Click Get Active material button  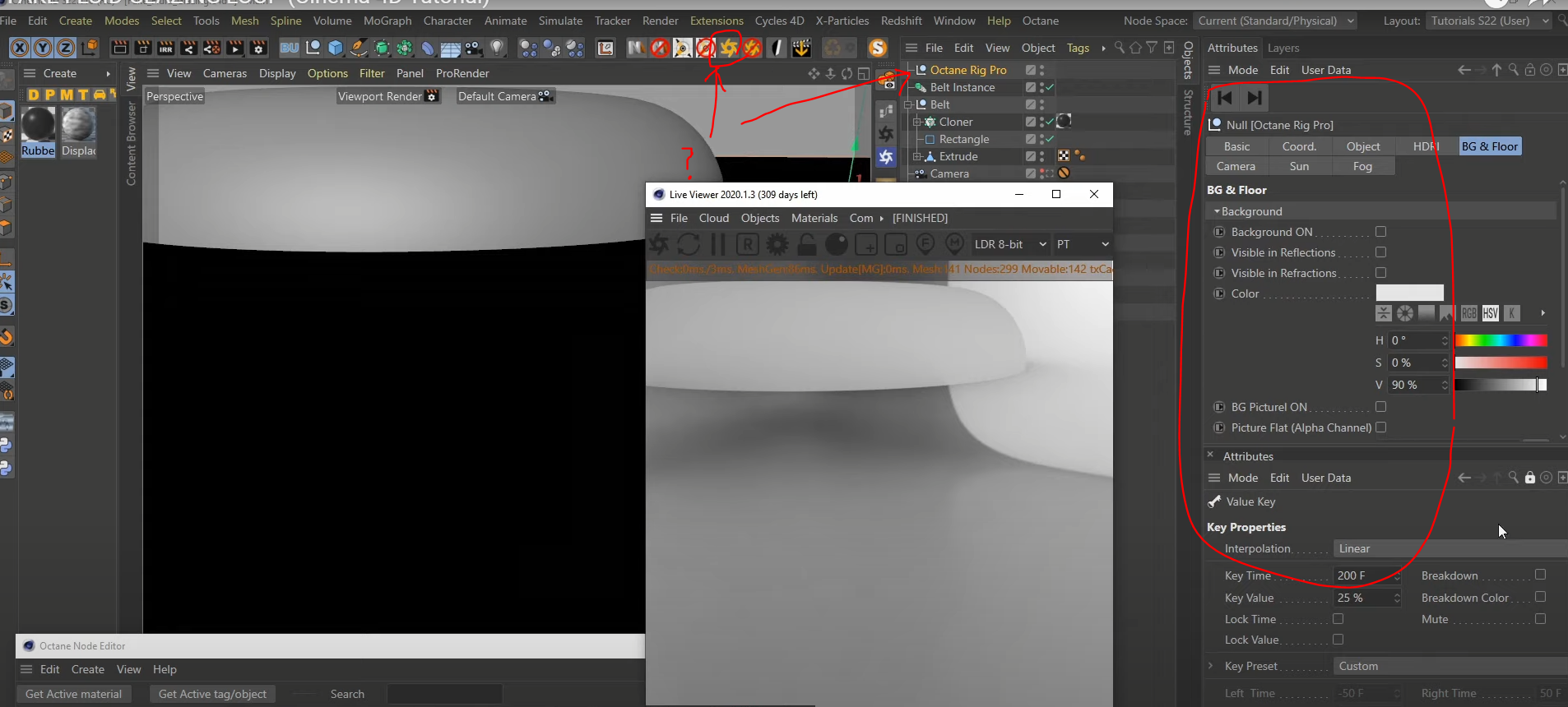(73, 694)
